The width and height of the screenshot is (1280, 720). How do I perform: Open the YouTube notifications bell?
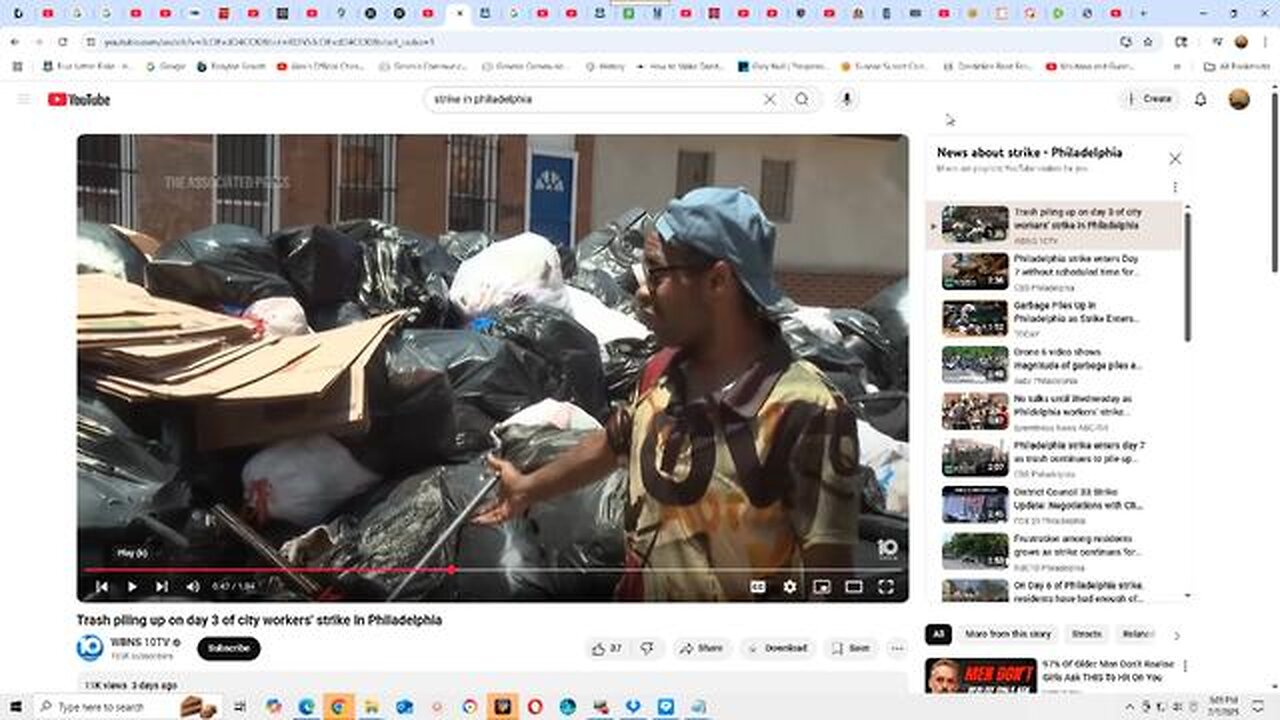(x=1201, y=99)
